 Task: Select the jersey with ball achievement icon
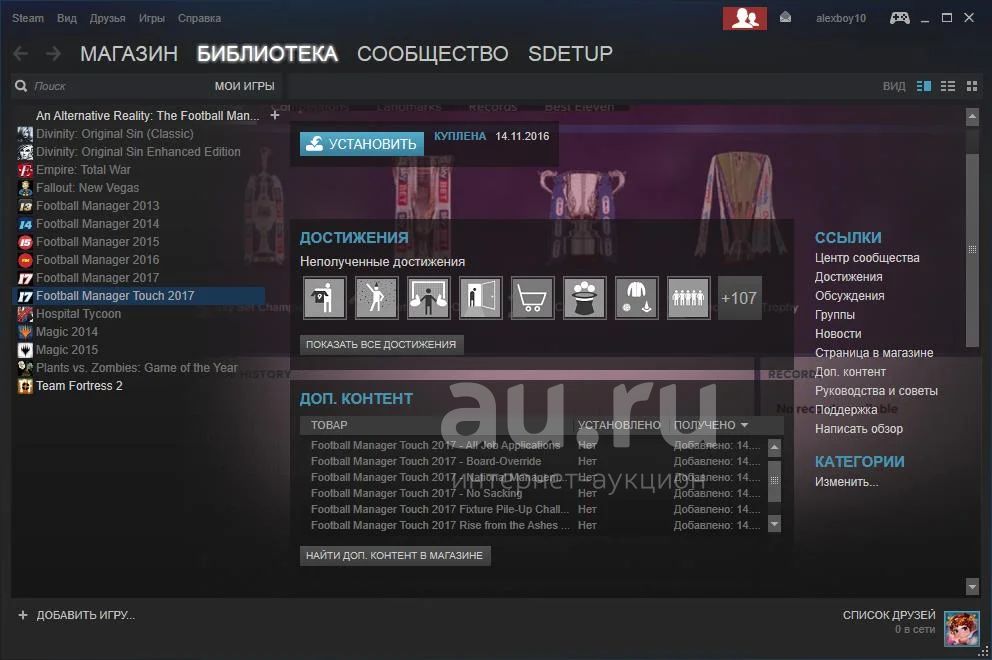click(x=636, y=297)
